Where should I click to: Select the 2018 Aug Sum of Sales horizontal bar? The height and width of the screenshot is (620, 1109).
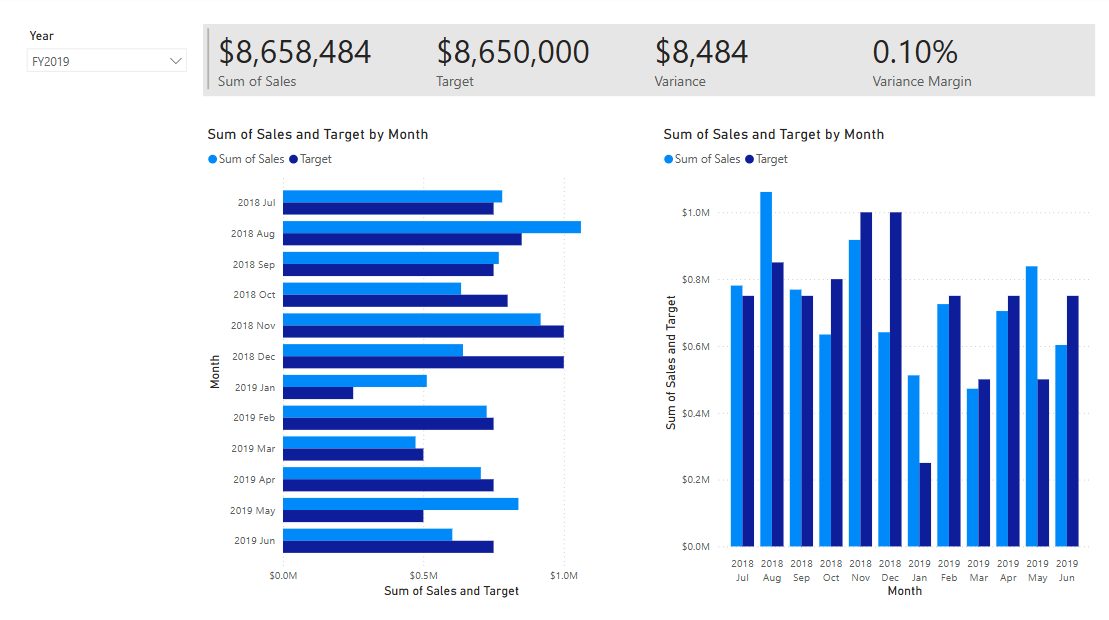click(x=431, y=227)
